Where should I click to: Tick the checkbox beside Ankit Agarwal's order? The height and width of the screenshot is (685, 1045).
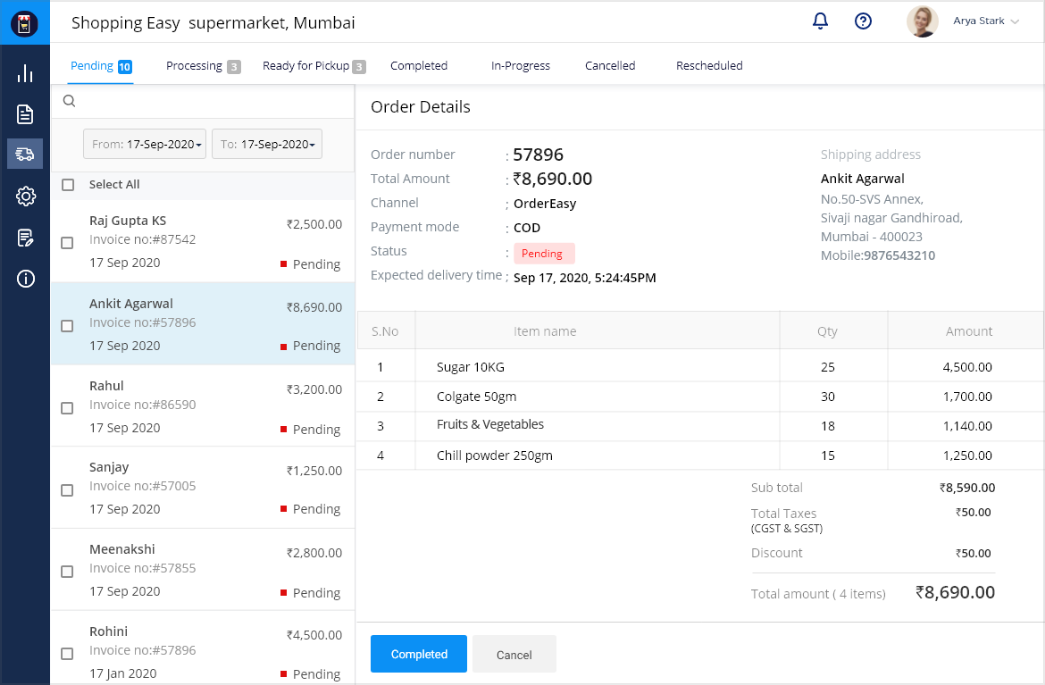pos(67,325)
